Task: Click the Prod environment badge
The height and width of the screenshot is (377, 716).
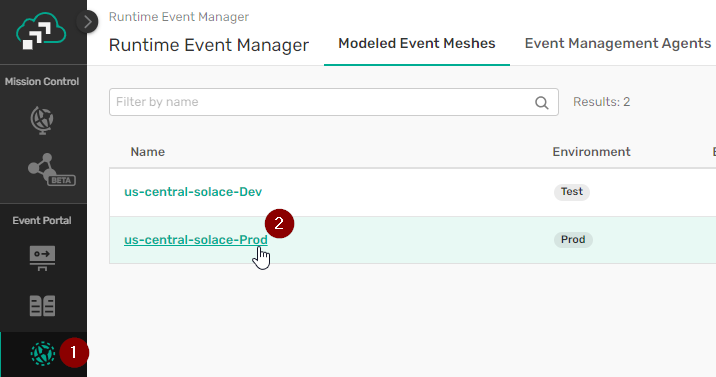Action: 573,240
